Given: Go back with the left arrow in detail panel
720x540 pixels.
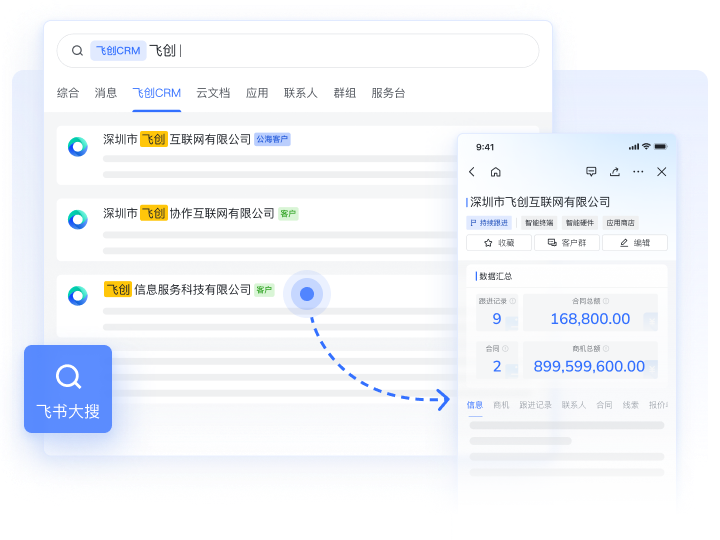Looking at the screenshot, I should coord(472,172).
